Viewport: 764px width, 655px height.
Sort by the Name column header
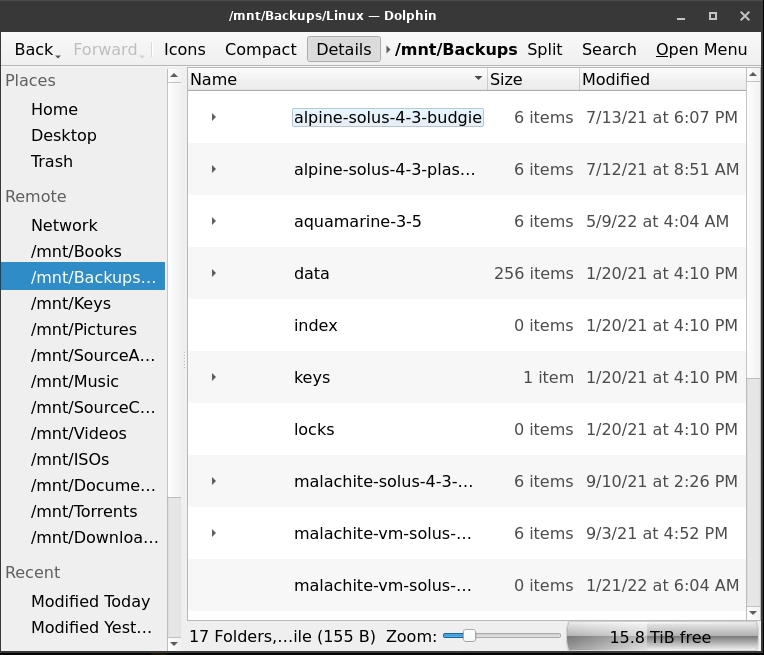(x=330, y=79)
